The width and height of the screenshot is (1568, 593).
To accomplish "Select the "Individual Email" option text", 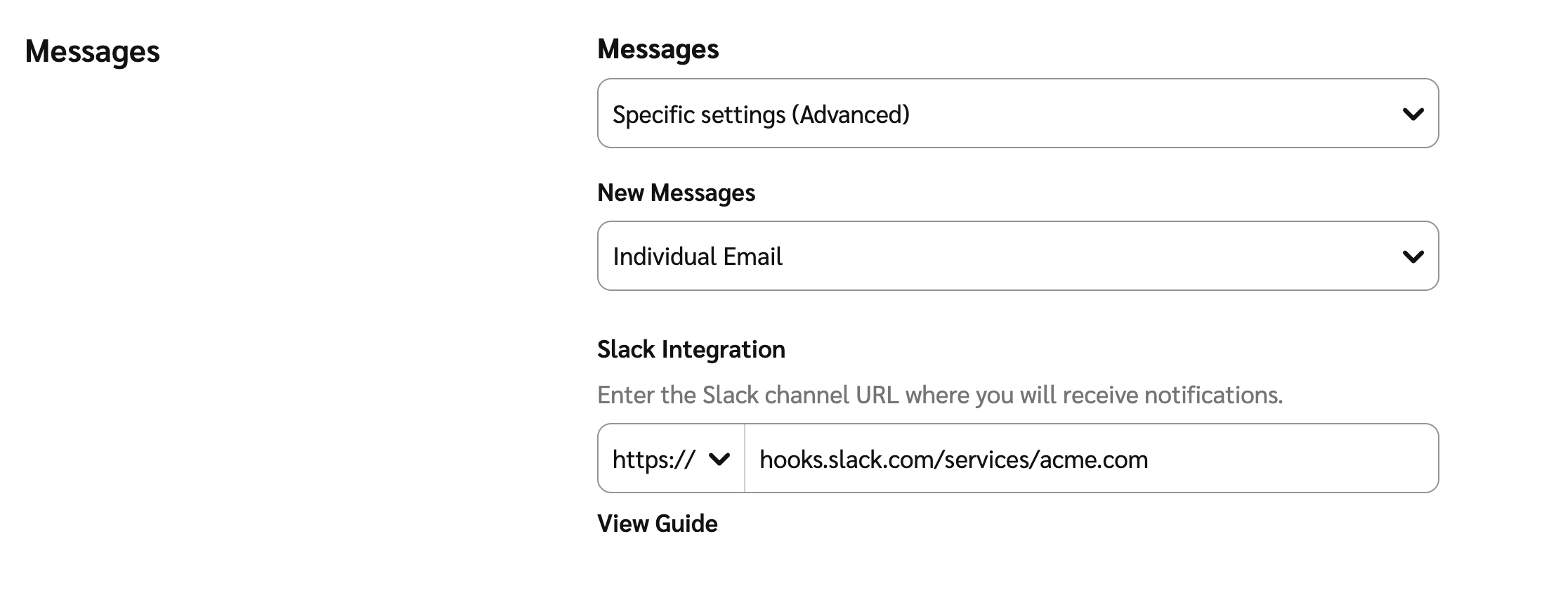I will 697,256.
